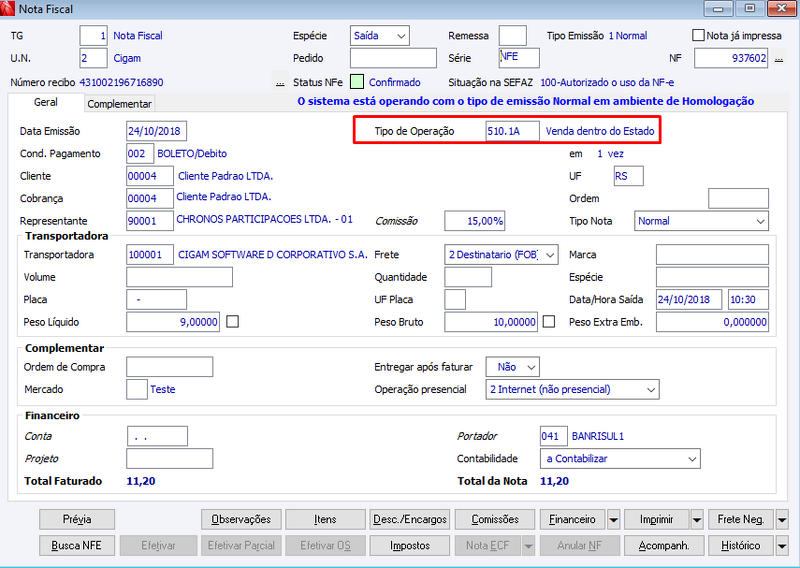Click the Representante field 90001

[150, 221]
